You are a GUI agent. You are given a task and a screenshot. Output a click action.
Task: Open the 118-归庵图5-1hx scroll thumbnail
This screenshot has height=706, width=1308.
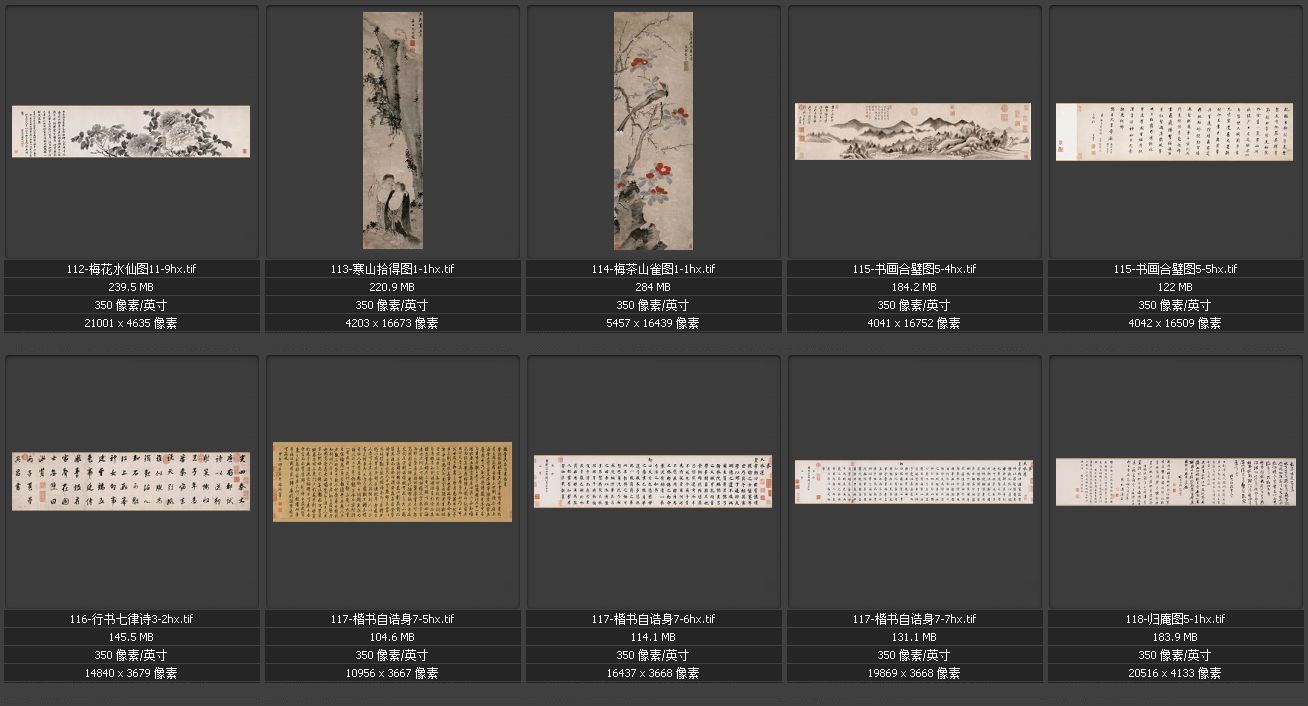point(1174,481)
